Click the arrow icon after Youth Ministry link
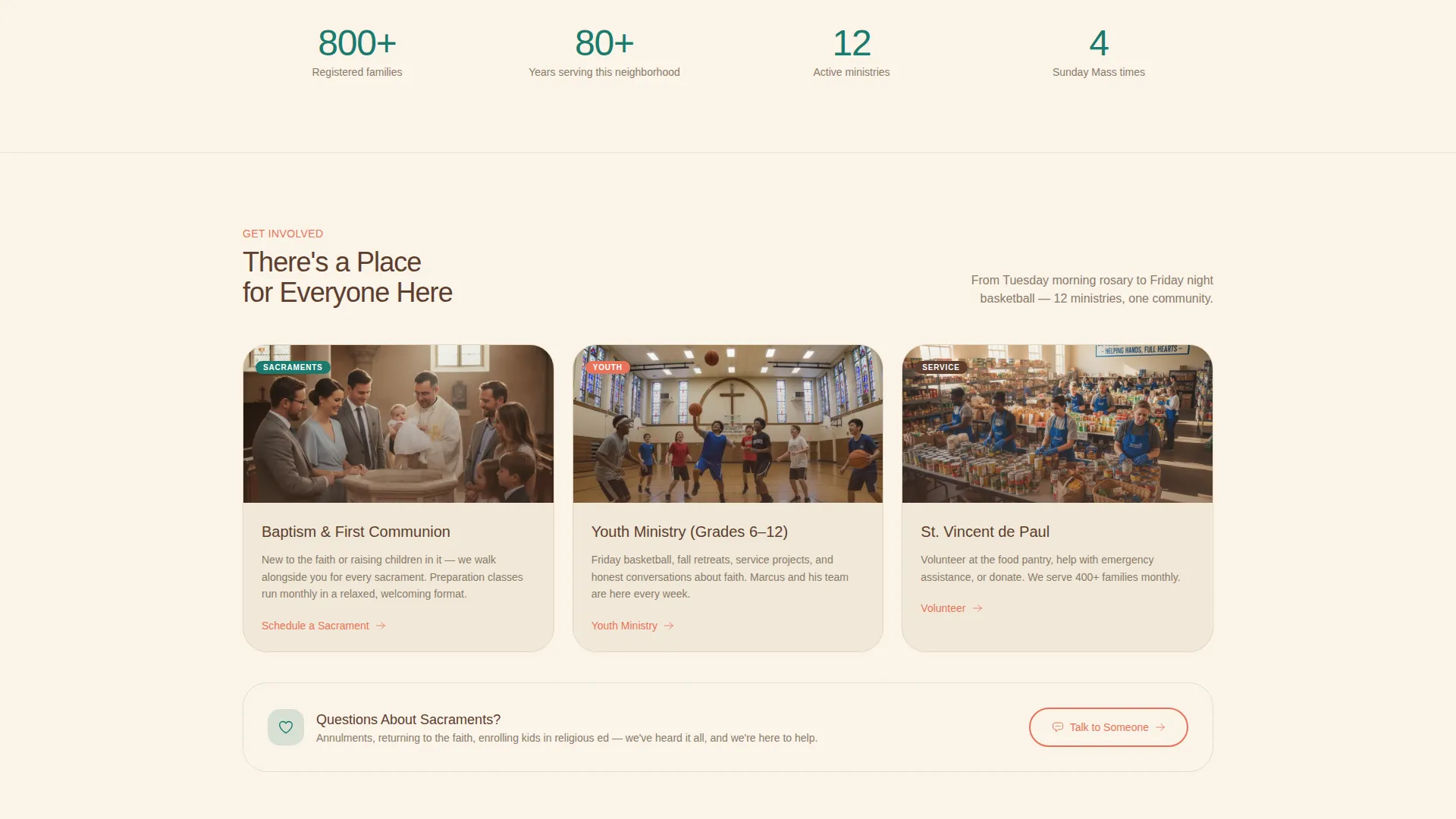1456x819 pixels. 669,626
